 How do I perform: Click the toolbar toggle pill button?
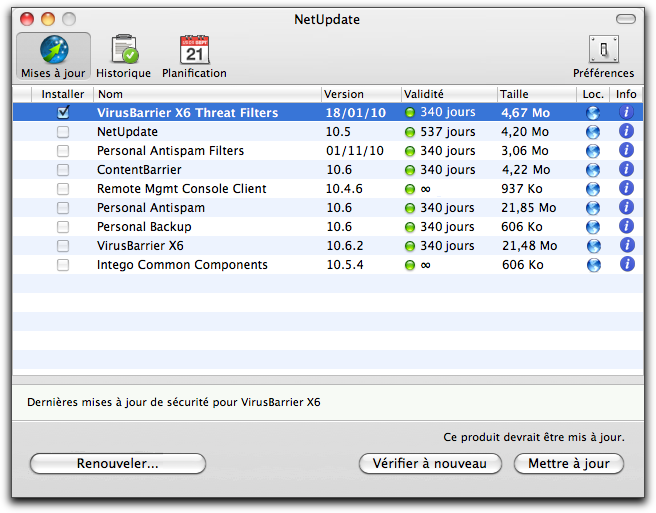coord(625,19)
